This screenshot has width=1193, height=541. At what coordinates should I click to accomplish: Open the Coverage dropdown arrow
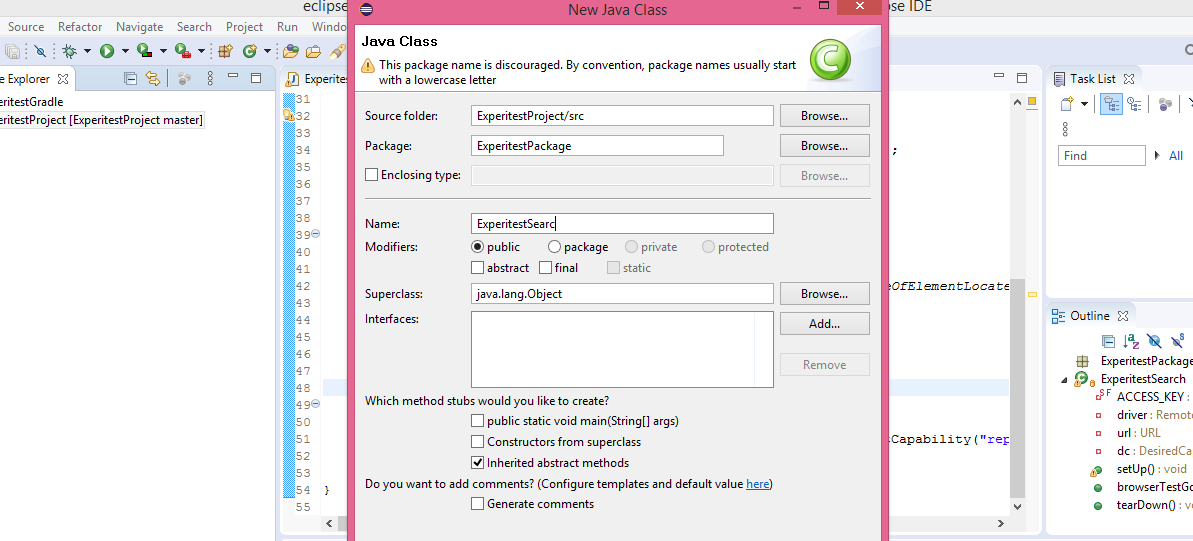point(163,52)
